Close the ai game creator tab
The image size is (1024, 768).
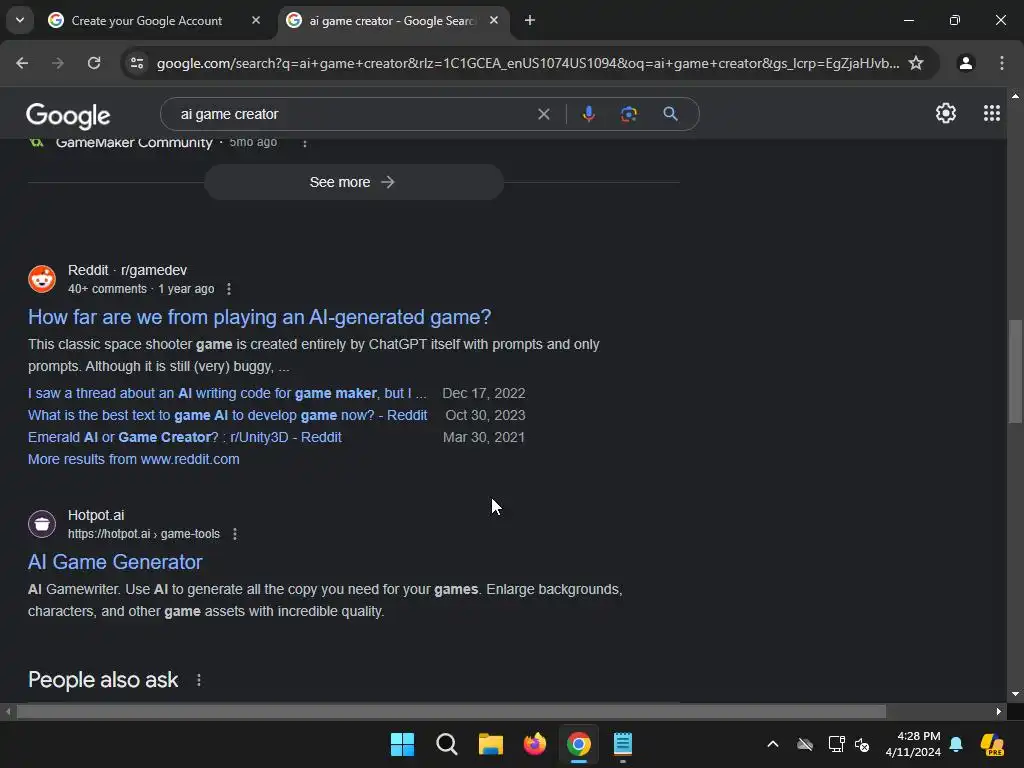pos(494,20)
